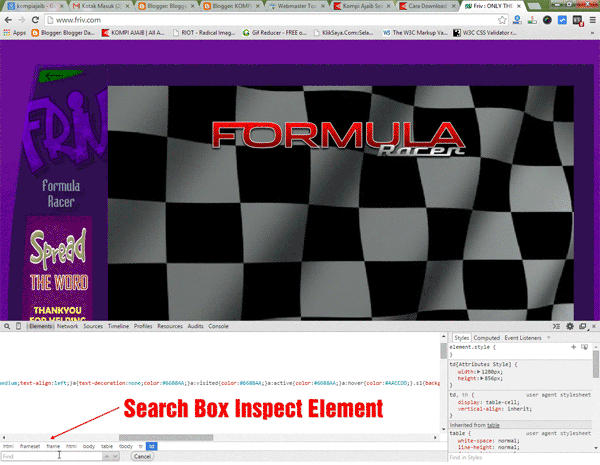Click the dark round extension icon
The height and width of the screenshot is (465, 600).
pyautogui.click(x=547, y=20)
